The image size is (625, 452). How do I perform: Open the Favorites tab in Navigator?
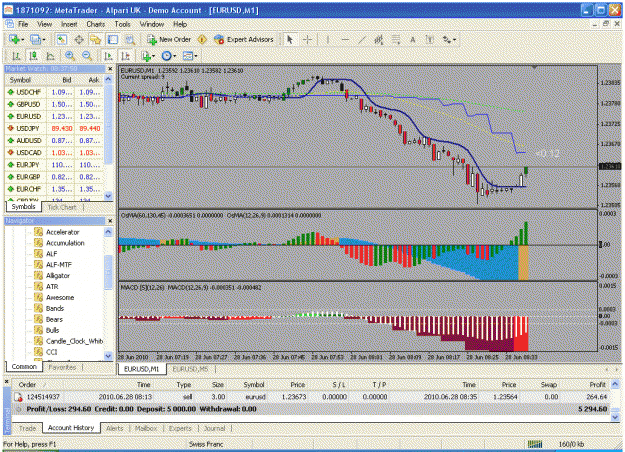point(62,367)
